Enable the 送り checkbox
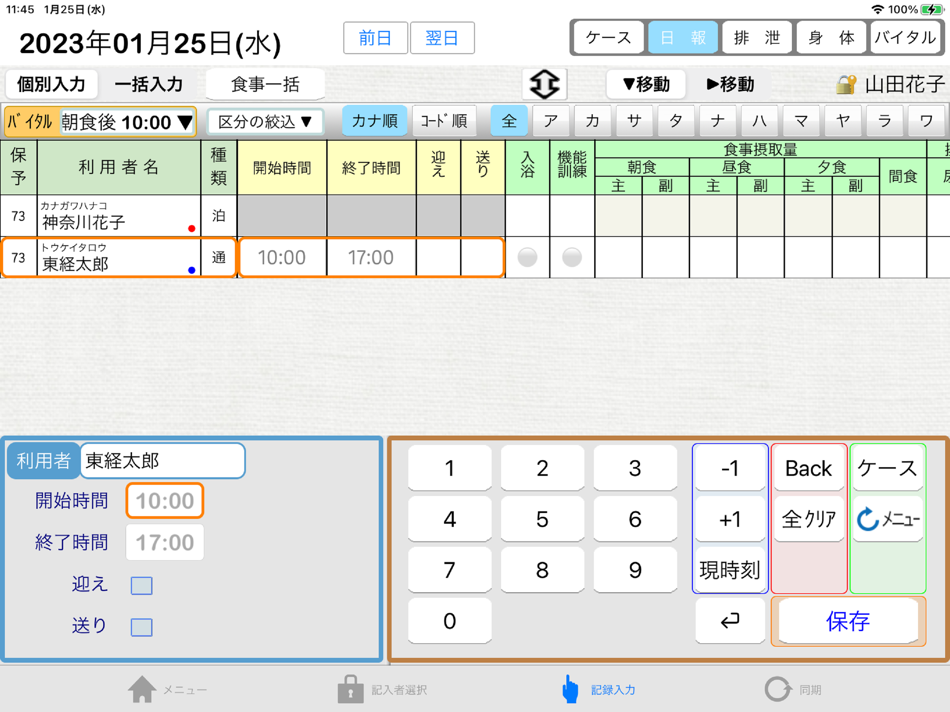The height and width of the screenshot is (712, 950). click(x=141, y=626)
